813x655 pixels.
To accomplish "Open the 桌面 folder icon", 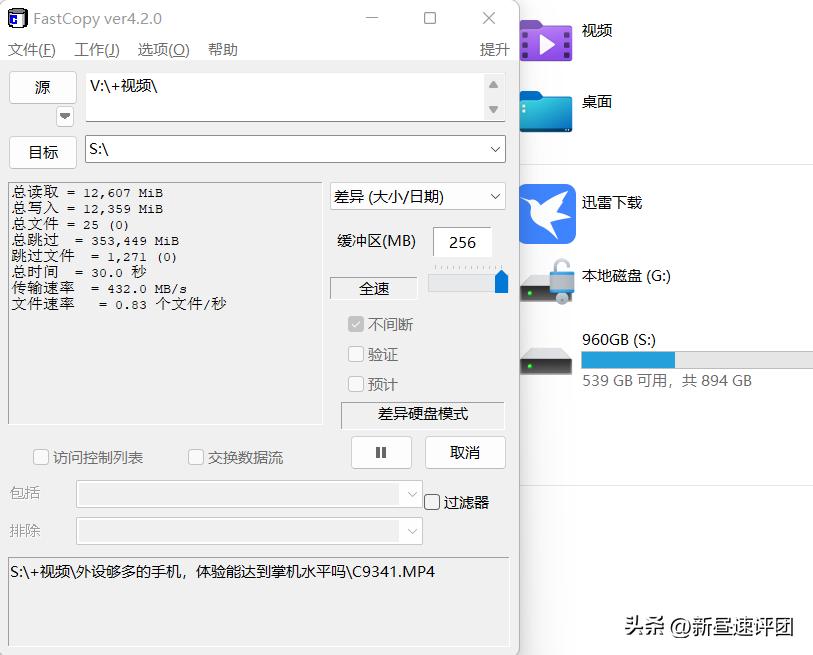I will (546, 112).
